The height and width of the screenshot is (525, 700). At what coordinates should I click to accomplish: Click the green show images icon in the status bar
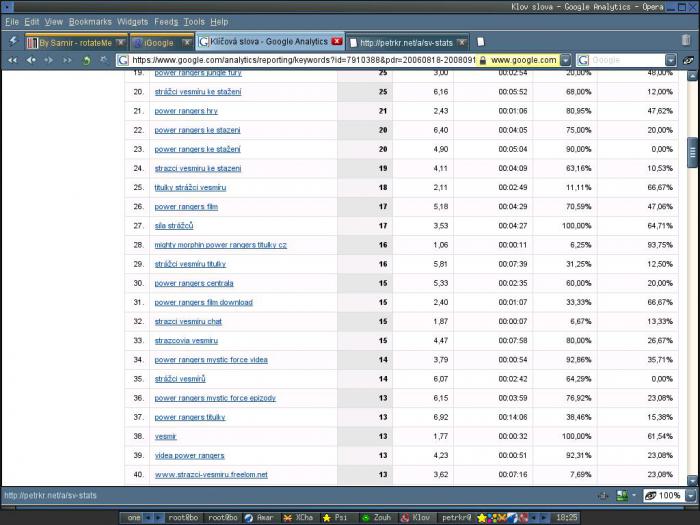[622, 496]
